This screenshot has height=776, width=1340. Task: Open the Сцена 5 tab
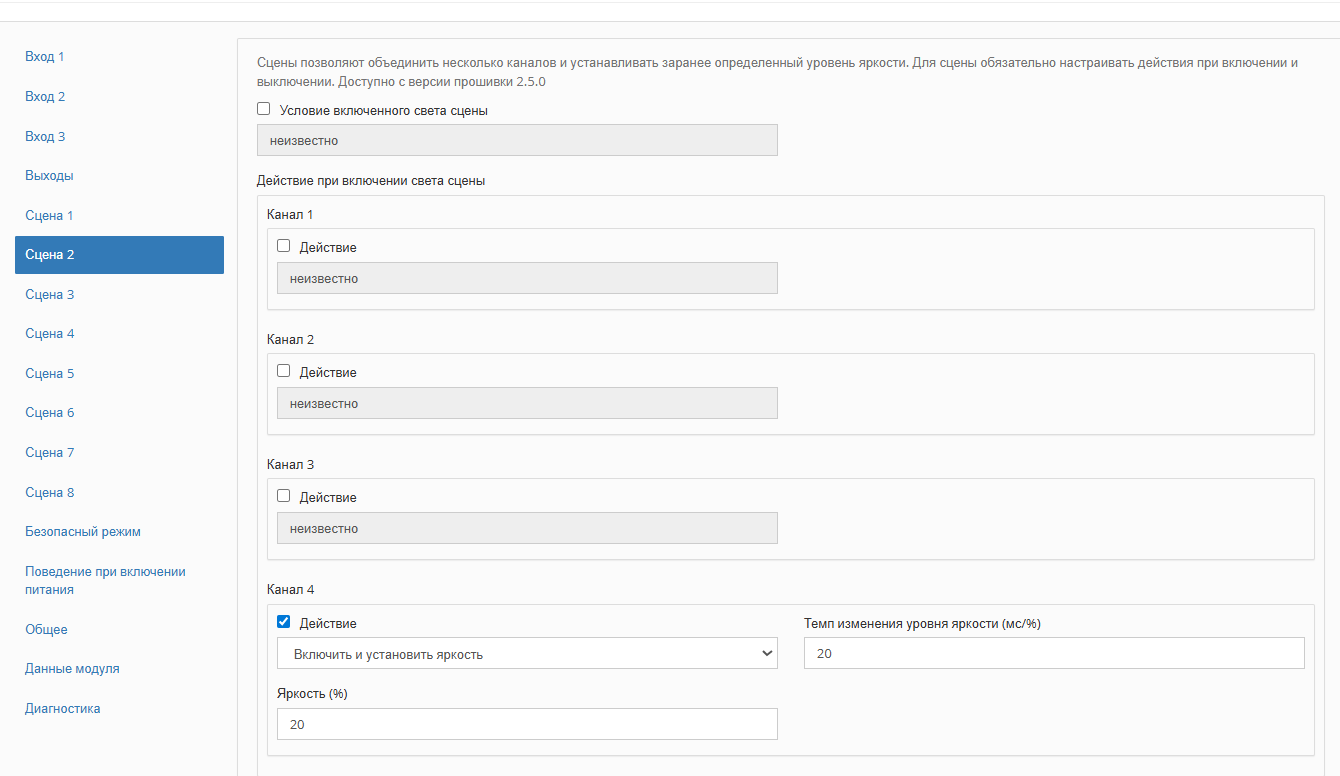50,374
